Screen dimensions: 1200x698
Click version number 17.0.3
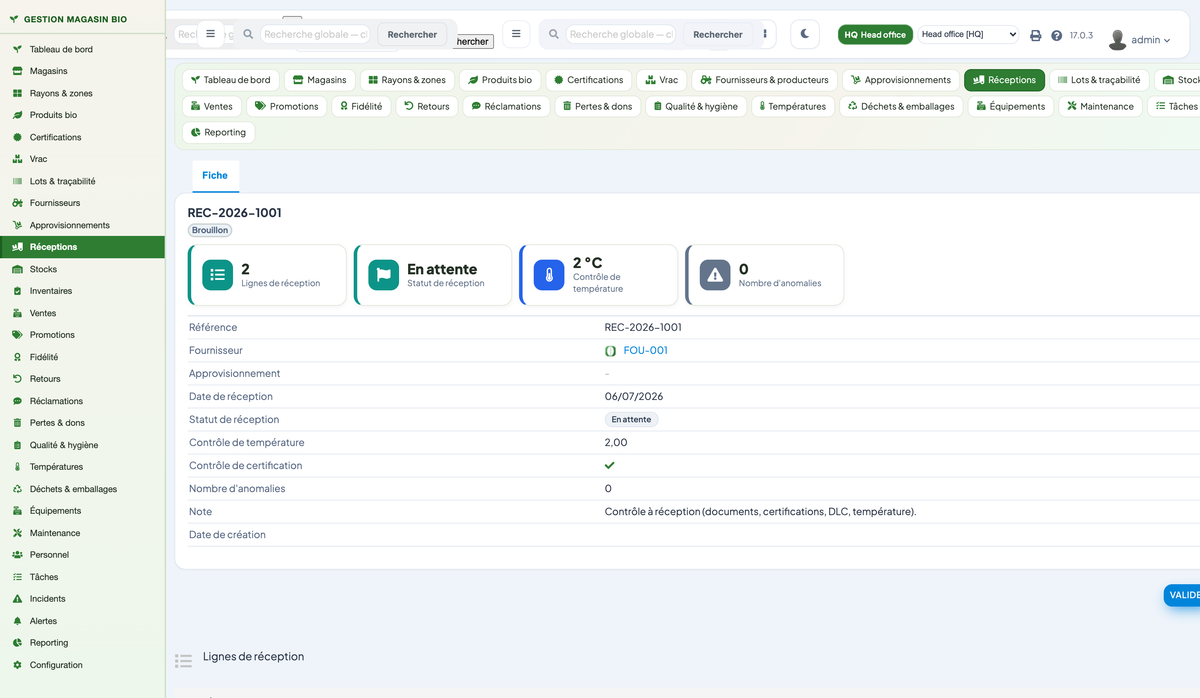click(x=1081, y=35)
